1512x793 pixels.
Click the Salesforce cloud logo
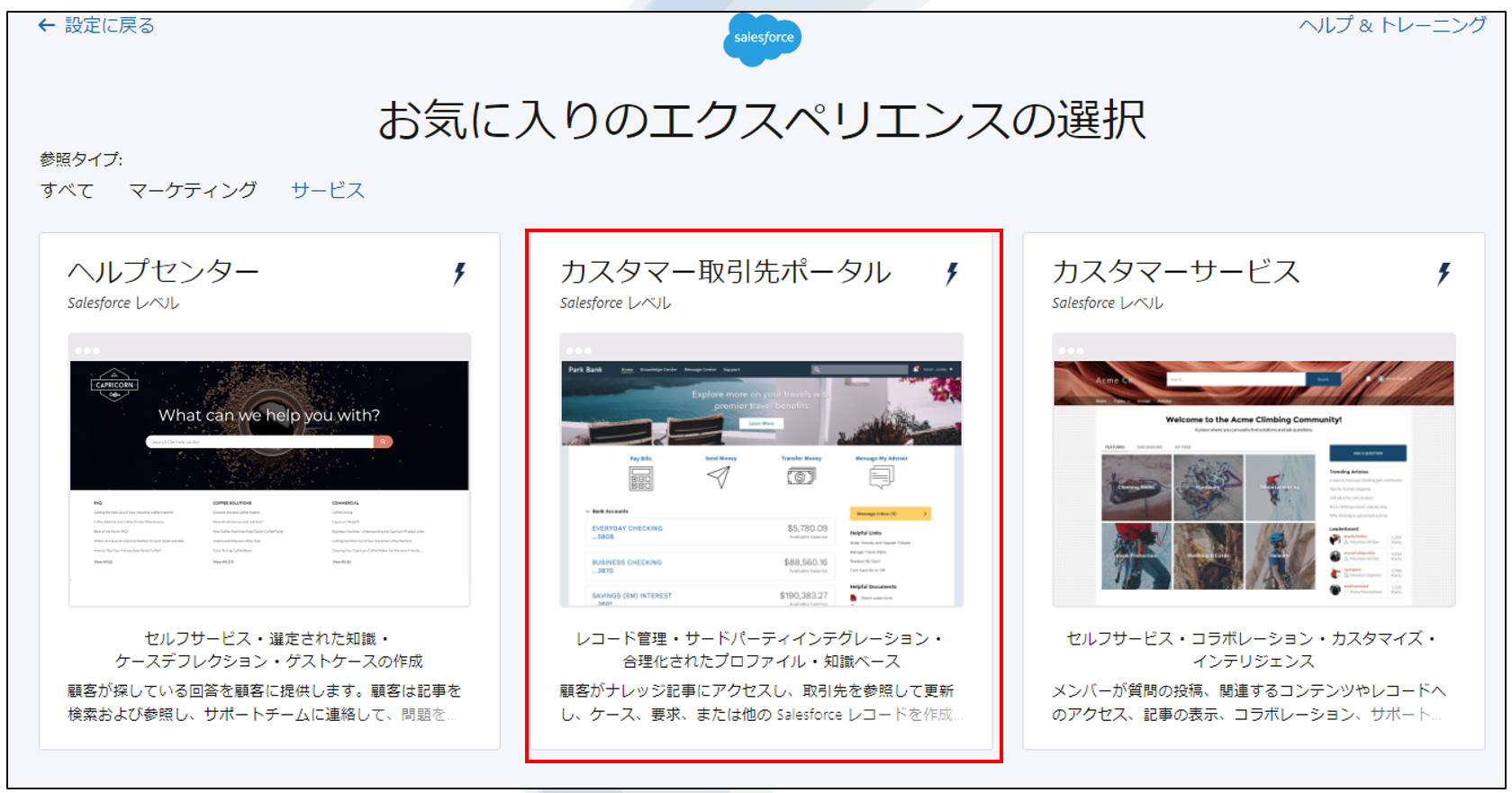click(762, 38)
